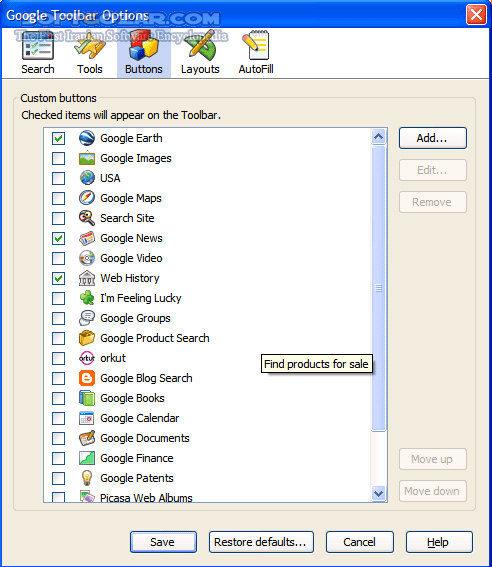Screen dimensions: 492x567
Task: Select the Picasa Web Albums row label
Action: pyautogui.click(x=146, y=498)
